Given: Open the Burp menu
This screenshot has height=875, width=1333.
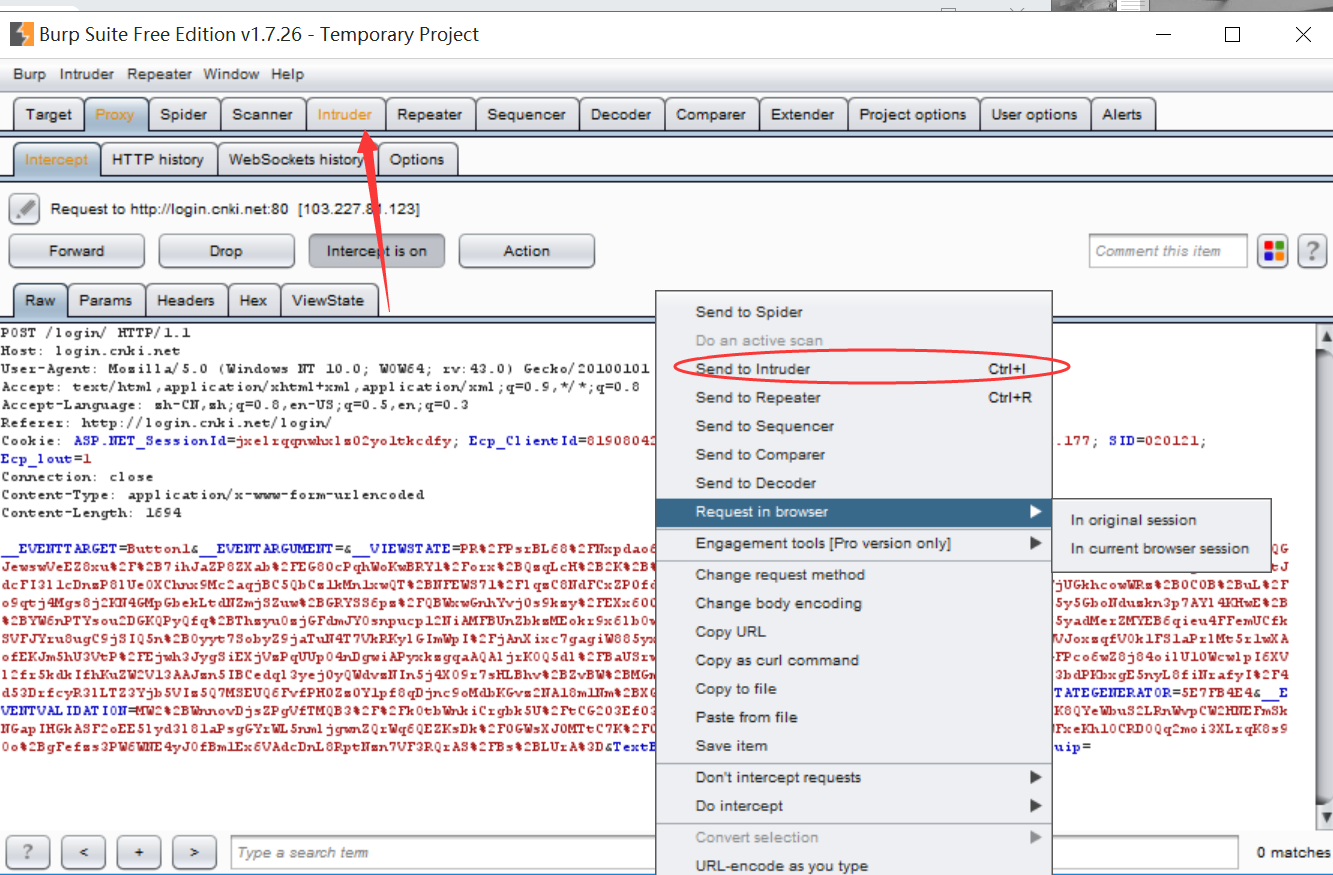Looking at the screenshot, I should coord(29,74).
